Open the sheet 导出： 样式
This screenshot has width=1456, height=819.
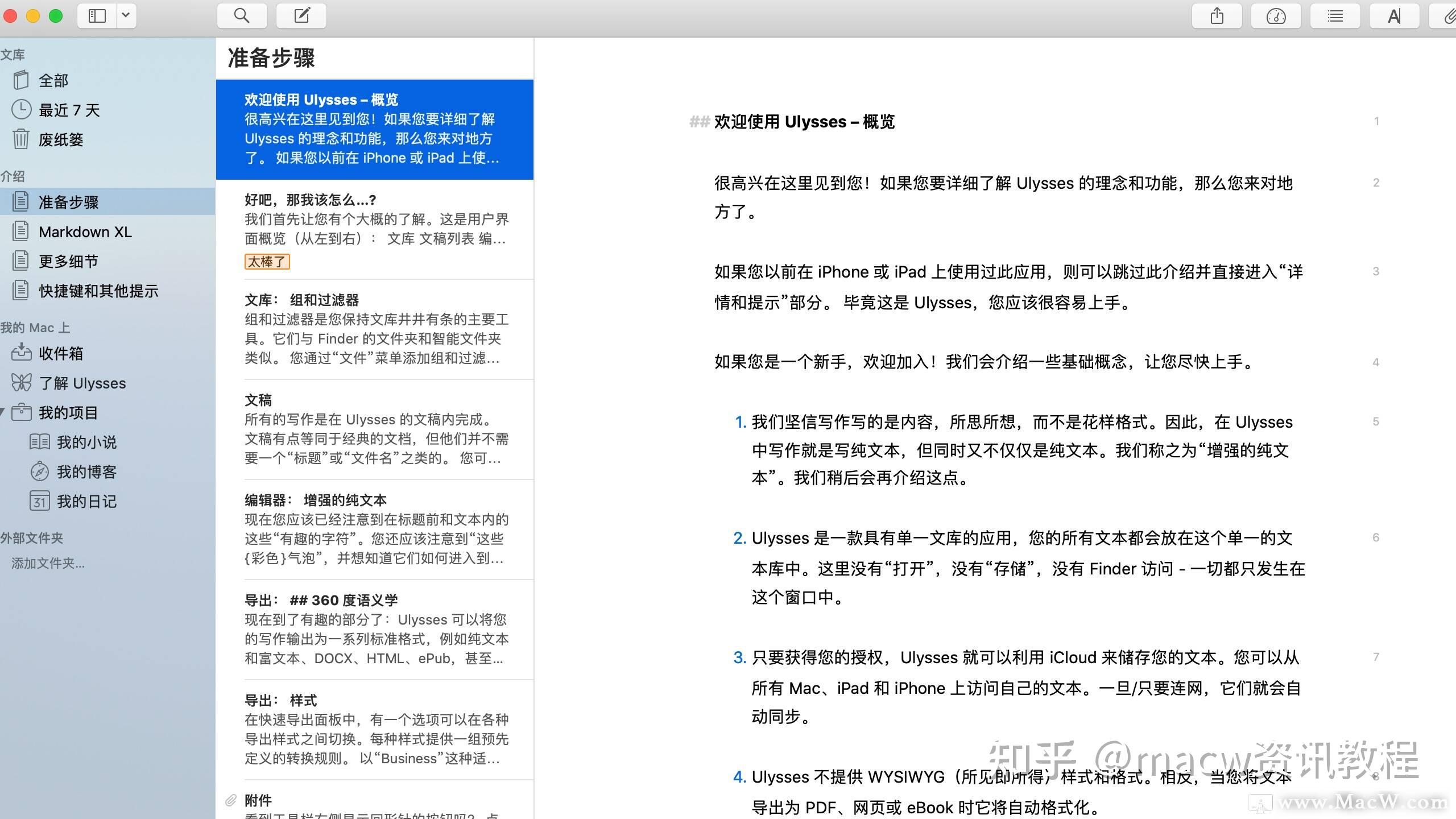pos(375,730)
